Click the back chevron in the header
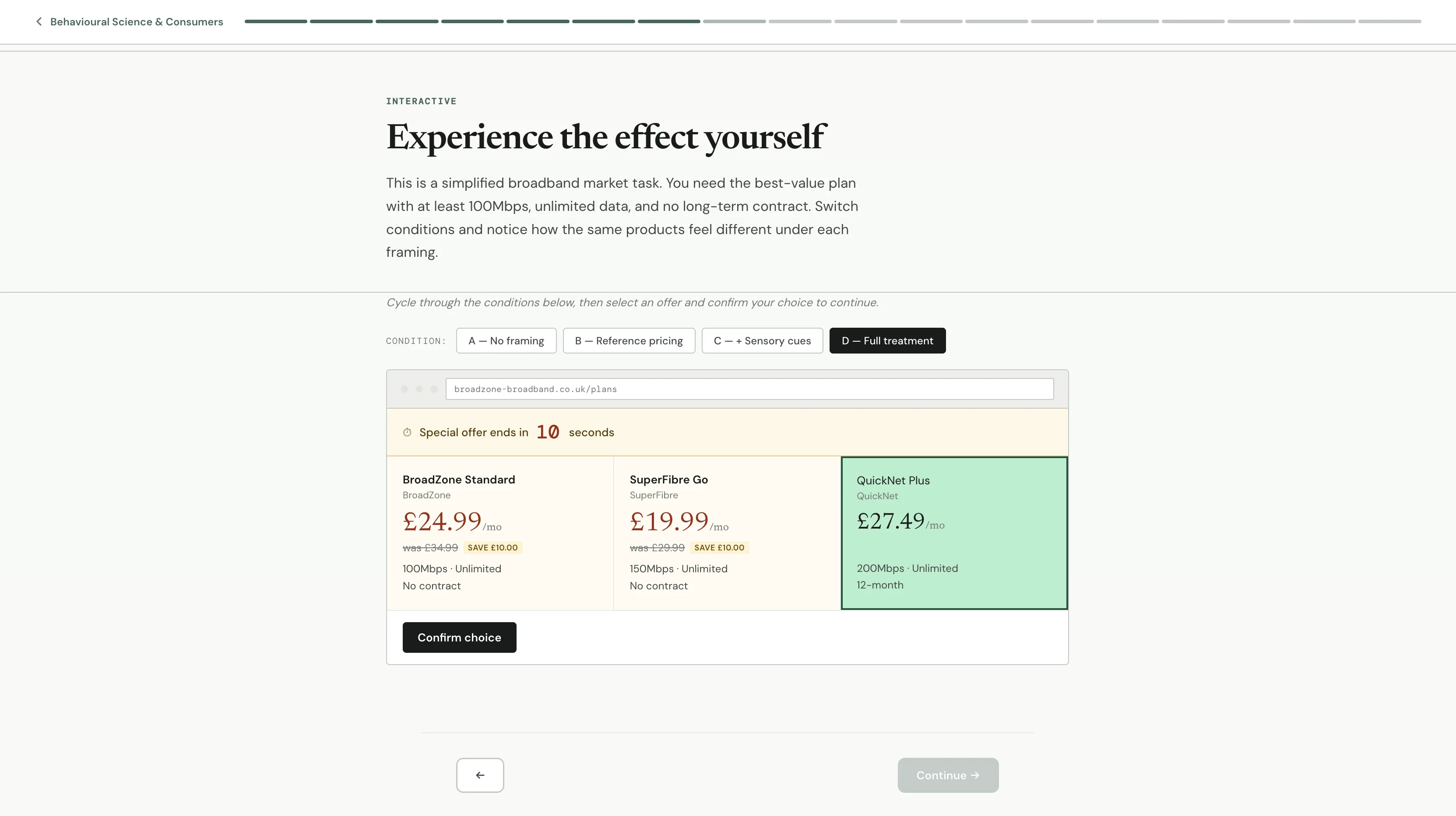This screenshot has height=816, width=1456. (39, 21)
